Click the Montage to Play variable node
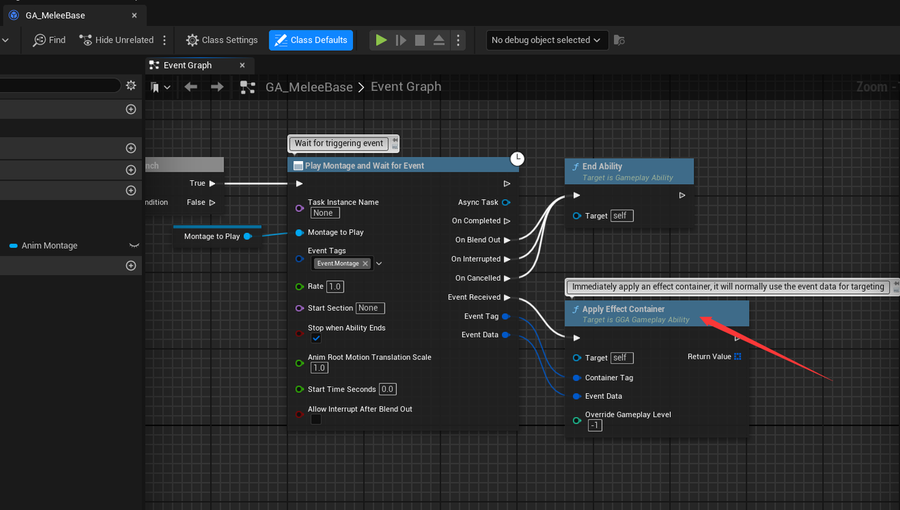 [x=217, y=235]
